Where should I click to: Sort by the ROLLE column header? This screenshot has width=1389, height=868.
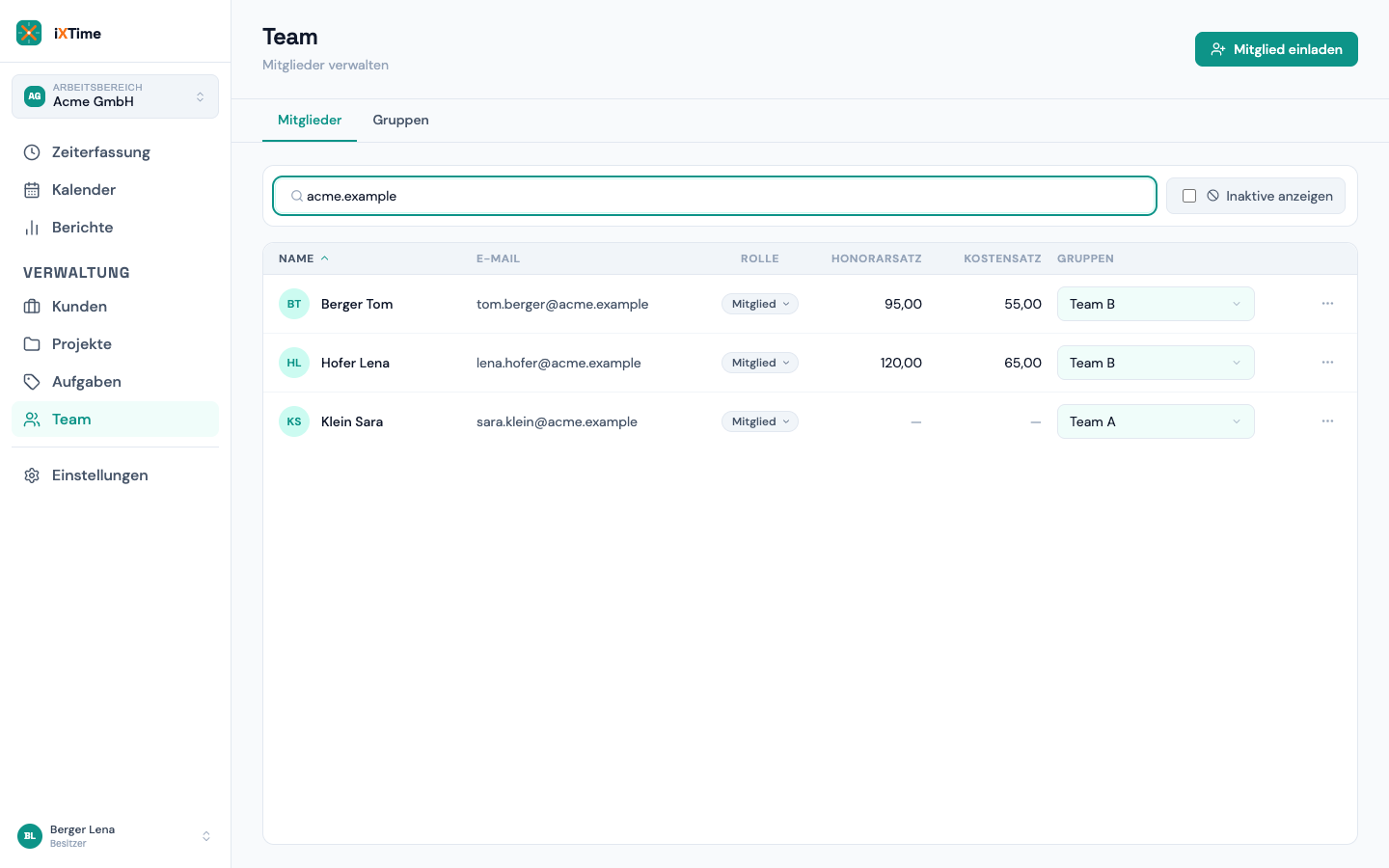point(760,258)
